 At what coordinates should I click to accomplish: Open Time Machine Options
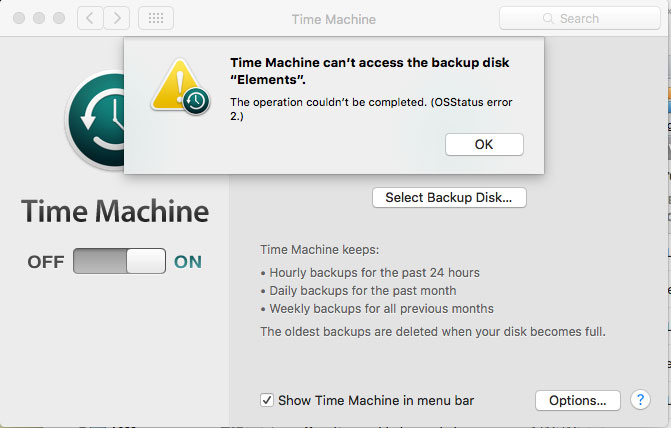[578, 401]
